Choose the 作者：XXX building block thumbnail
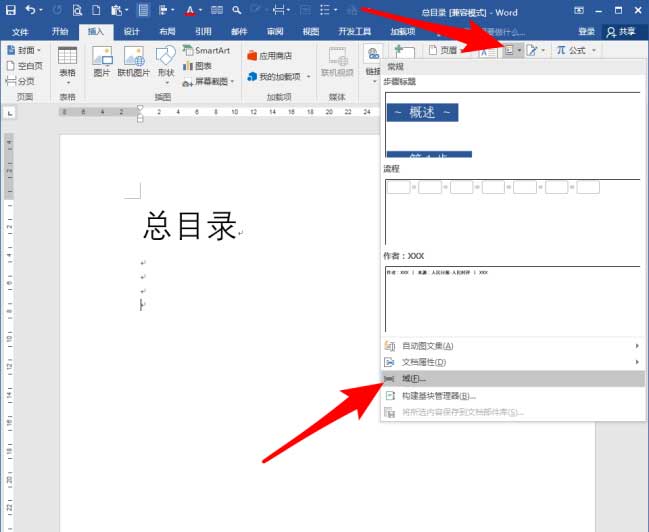Screen dimensions: 649x532 [512, 299]
